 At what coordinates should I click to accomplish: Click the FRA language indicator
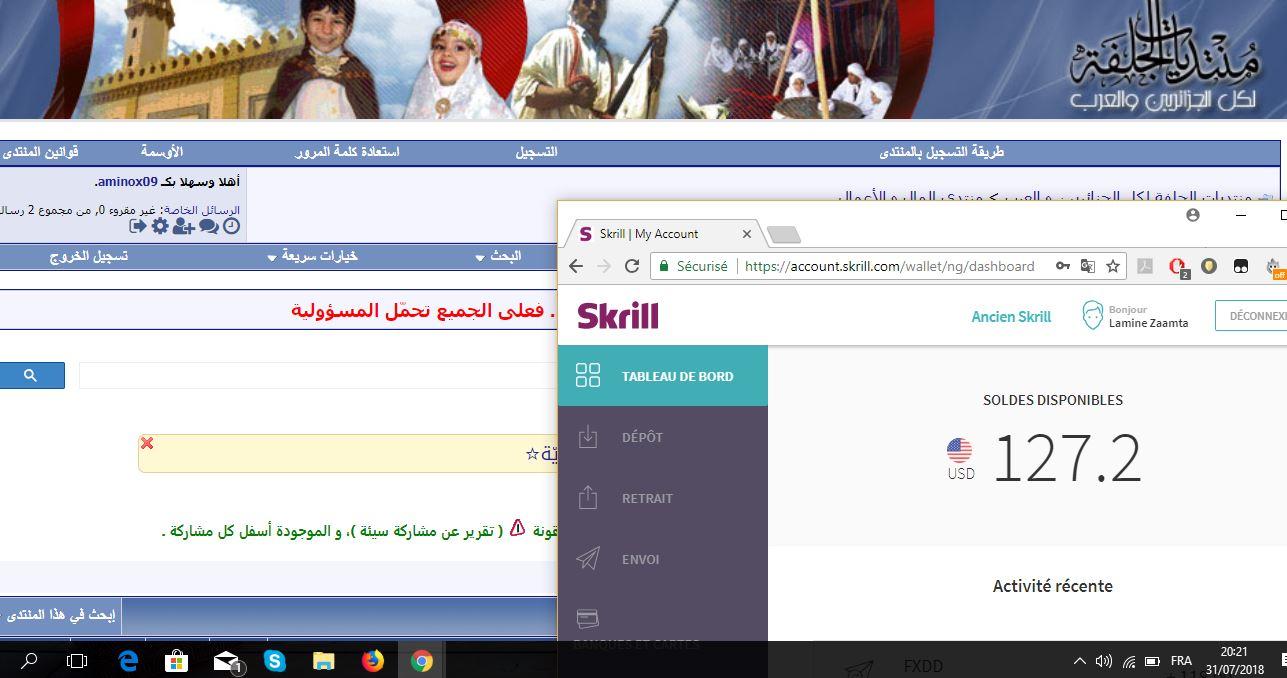click(1181, 661)
